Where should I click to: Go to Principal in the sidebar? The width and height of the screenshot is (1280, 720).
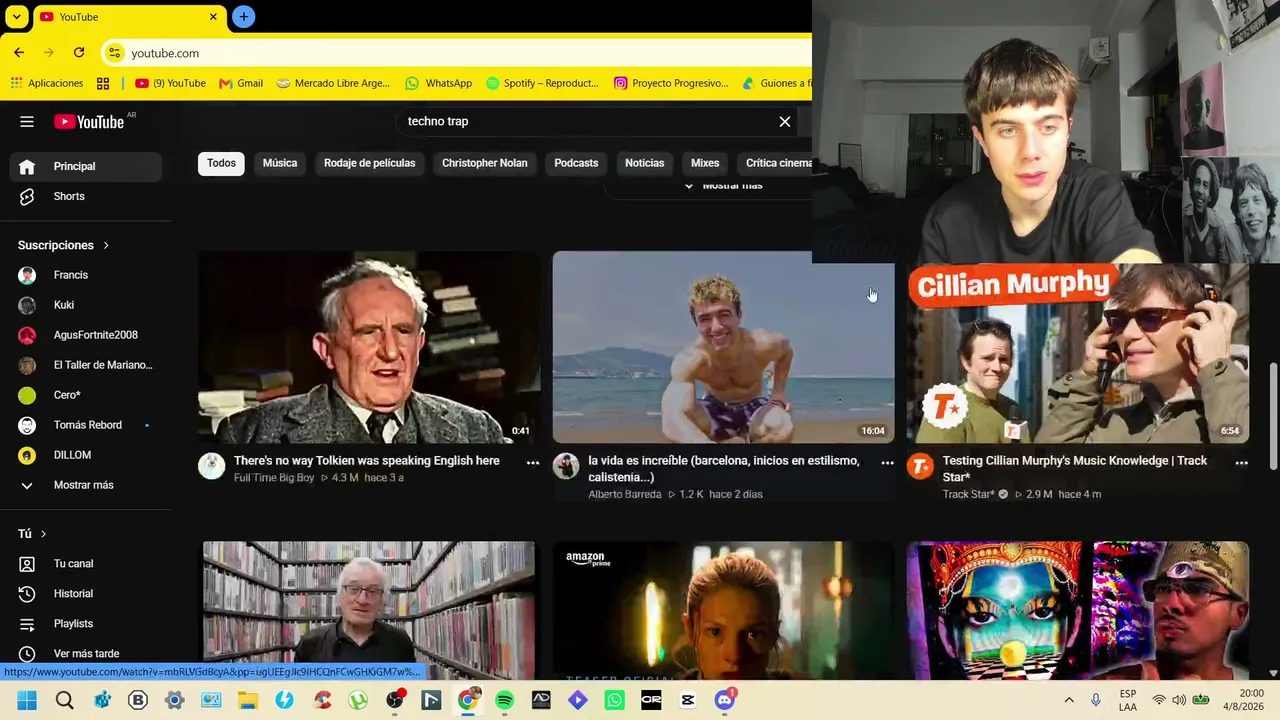(85, 167)
